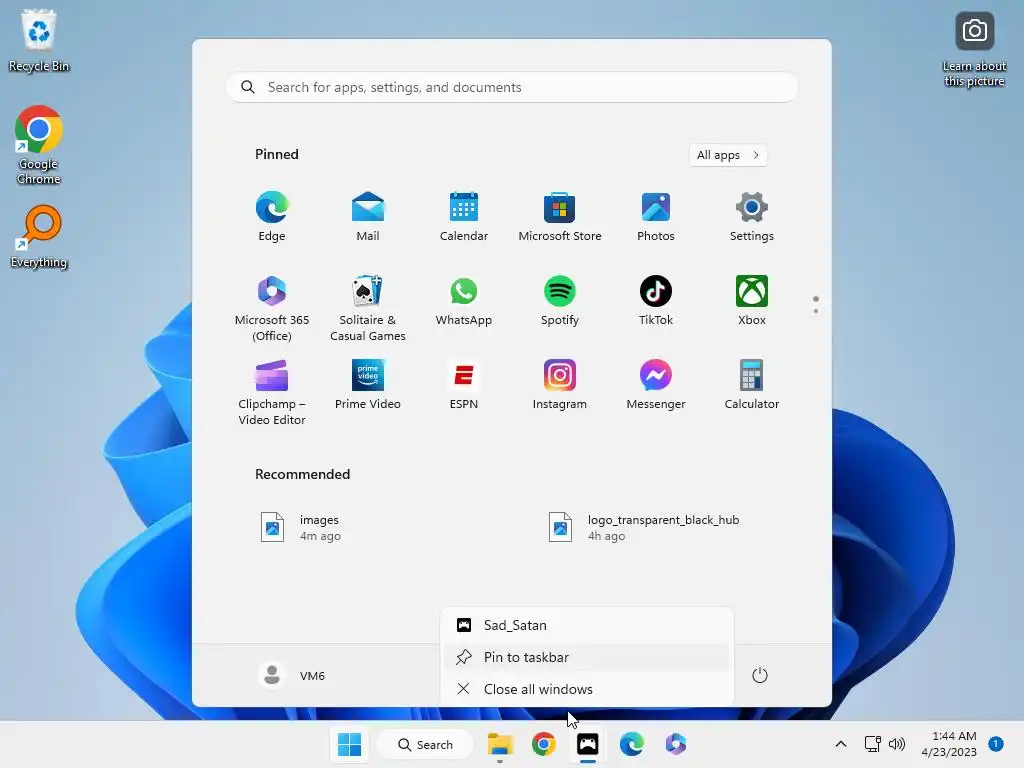Open the notification count badge

pos(995,744)
